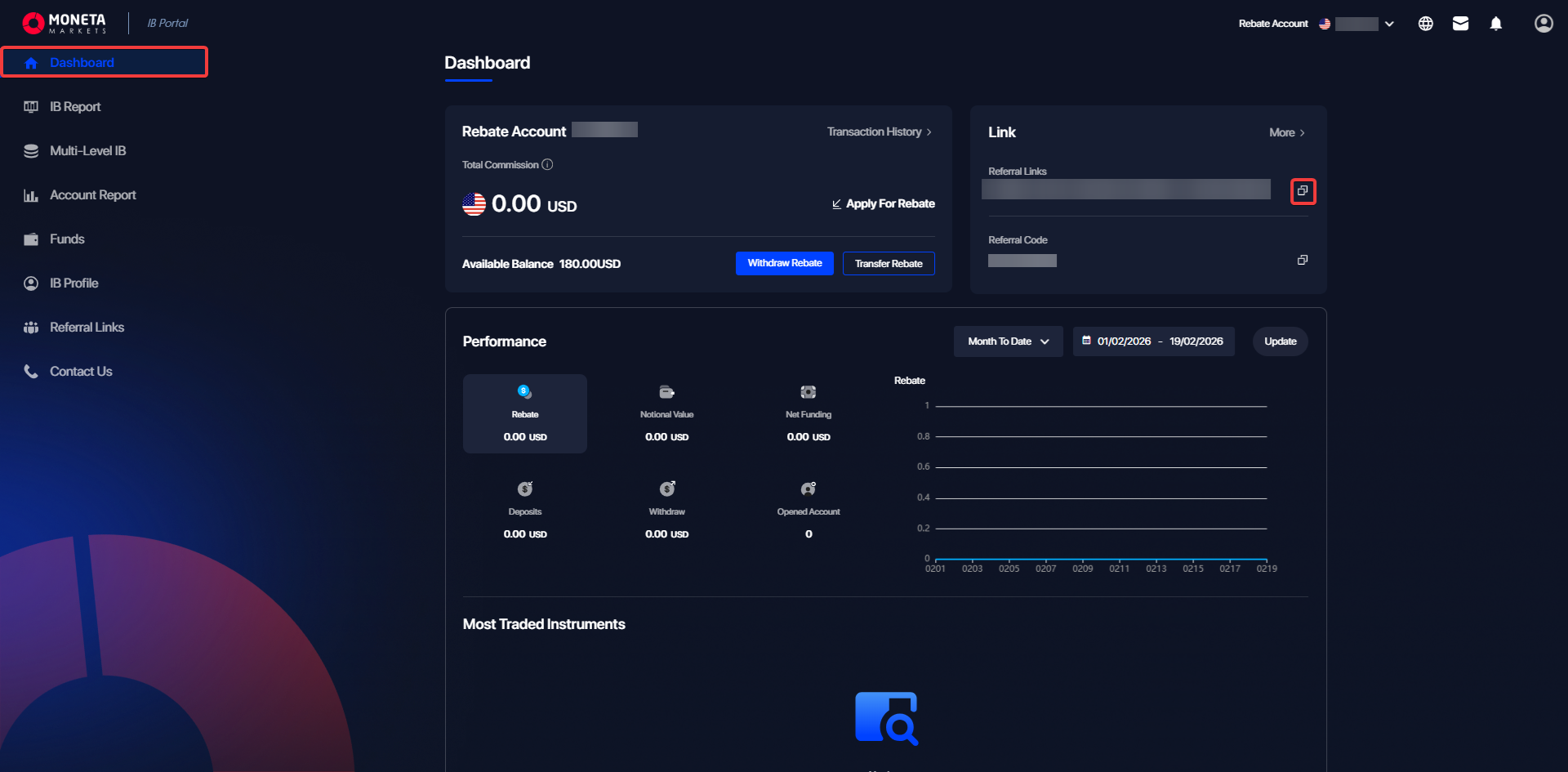Click More in the Link panel
This screenshot has width=1568, height=772.
1287,132
